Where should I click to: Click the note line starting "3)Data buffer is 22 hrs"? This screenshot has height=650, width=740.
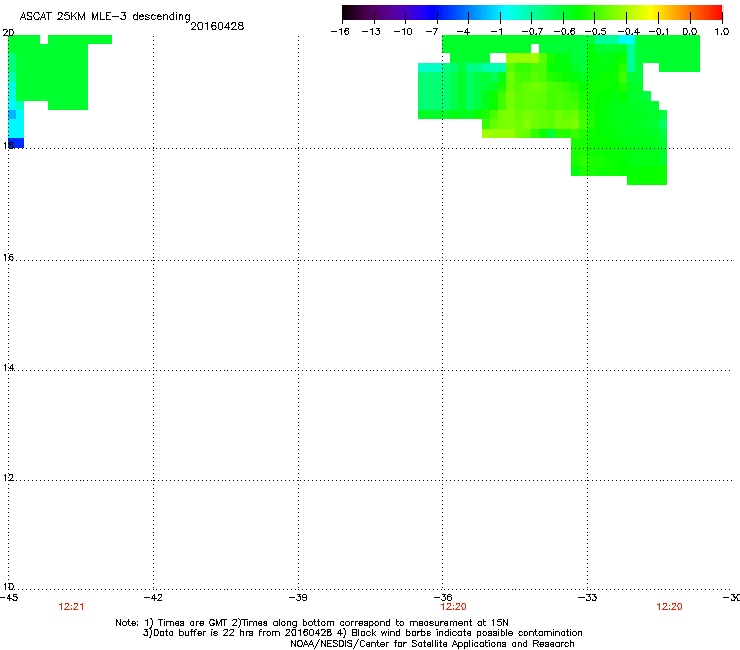click(x=362, y=633)
